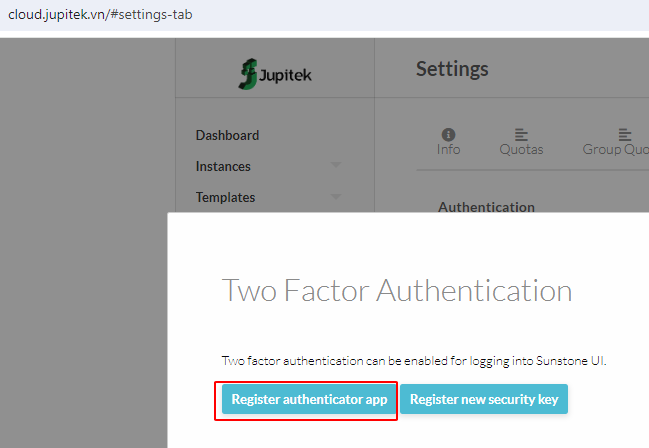Select Templates in the sidebar

(x=225, y=198)
